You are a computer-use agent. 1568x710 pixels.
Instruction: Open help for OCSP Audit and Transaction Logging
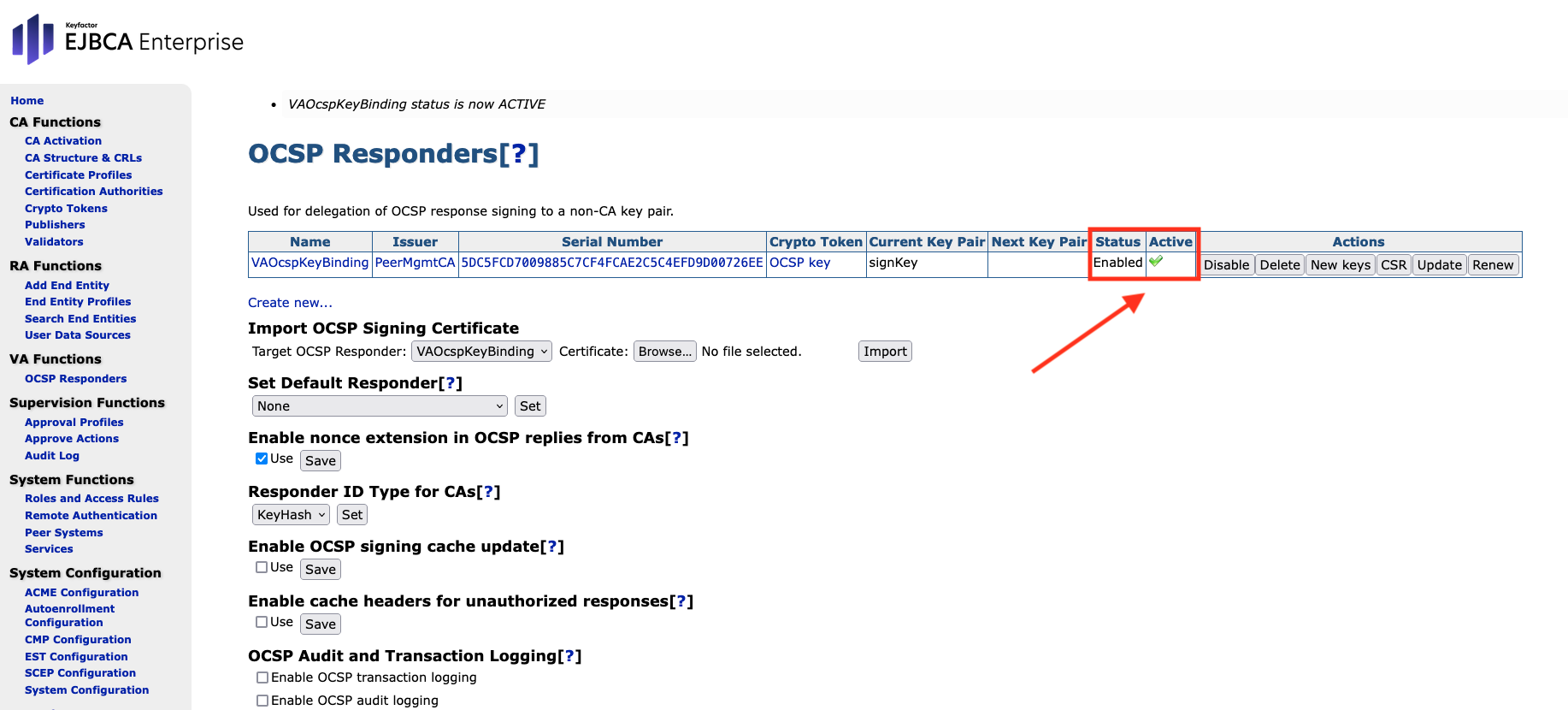click(x=569, y=656)
